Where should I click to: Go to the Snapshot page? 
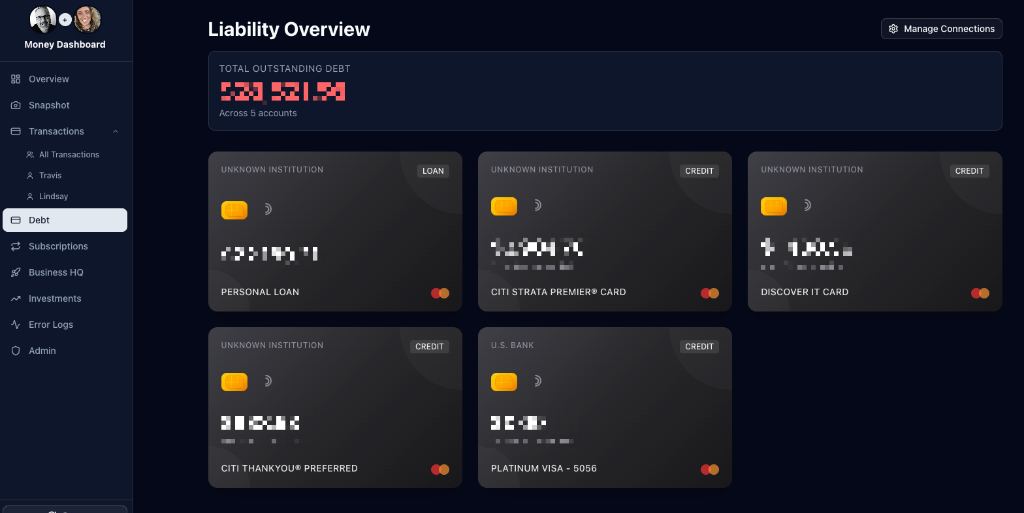pyautogui.click(x=49, y=105)
